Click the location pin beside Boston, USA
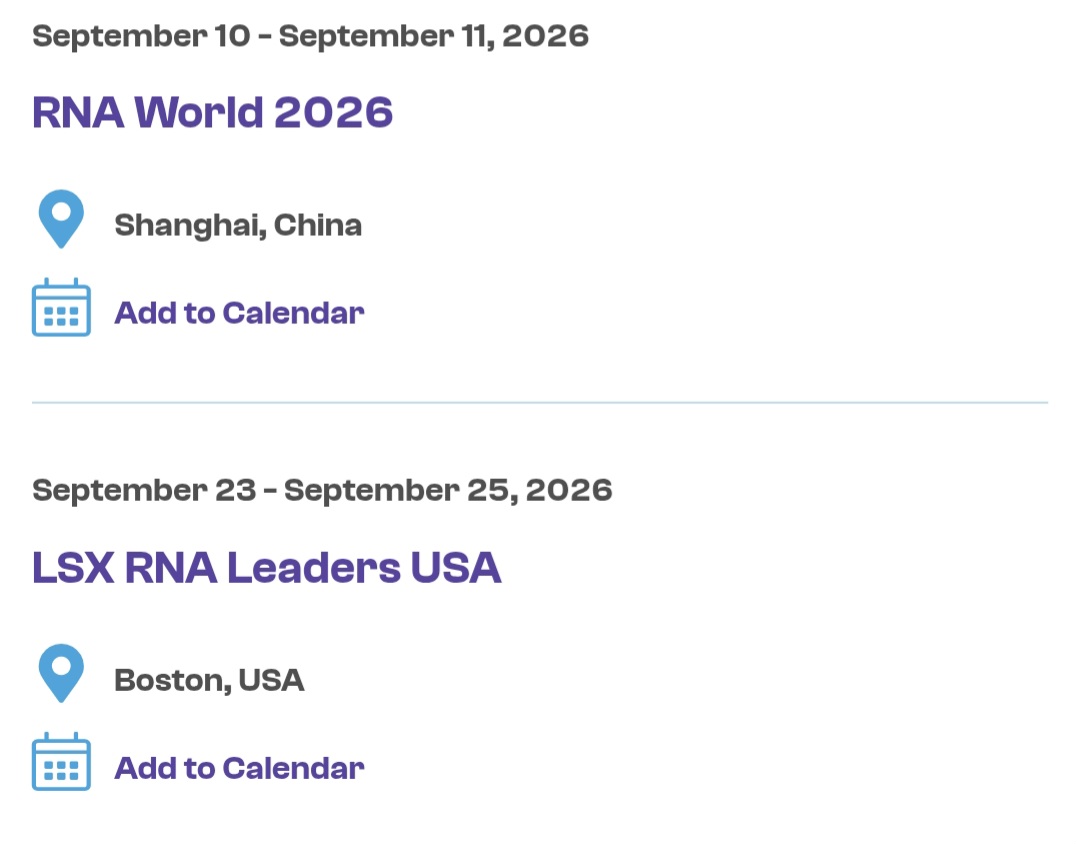1077x844 pixels. [61, 674]
